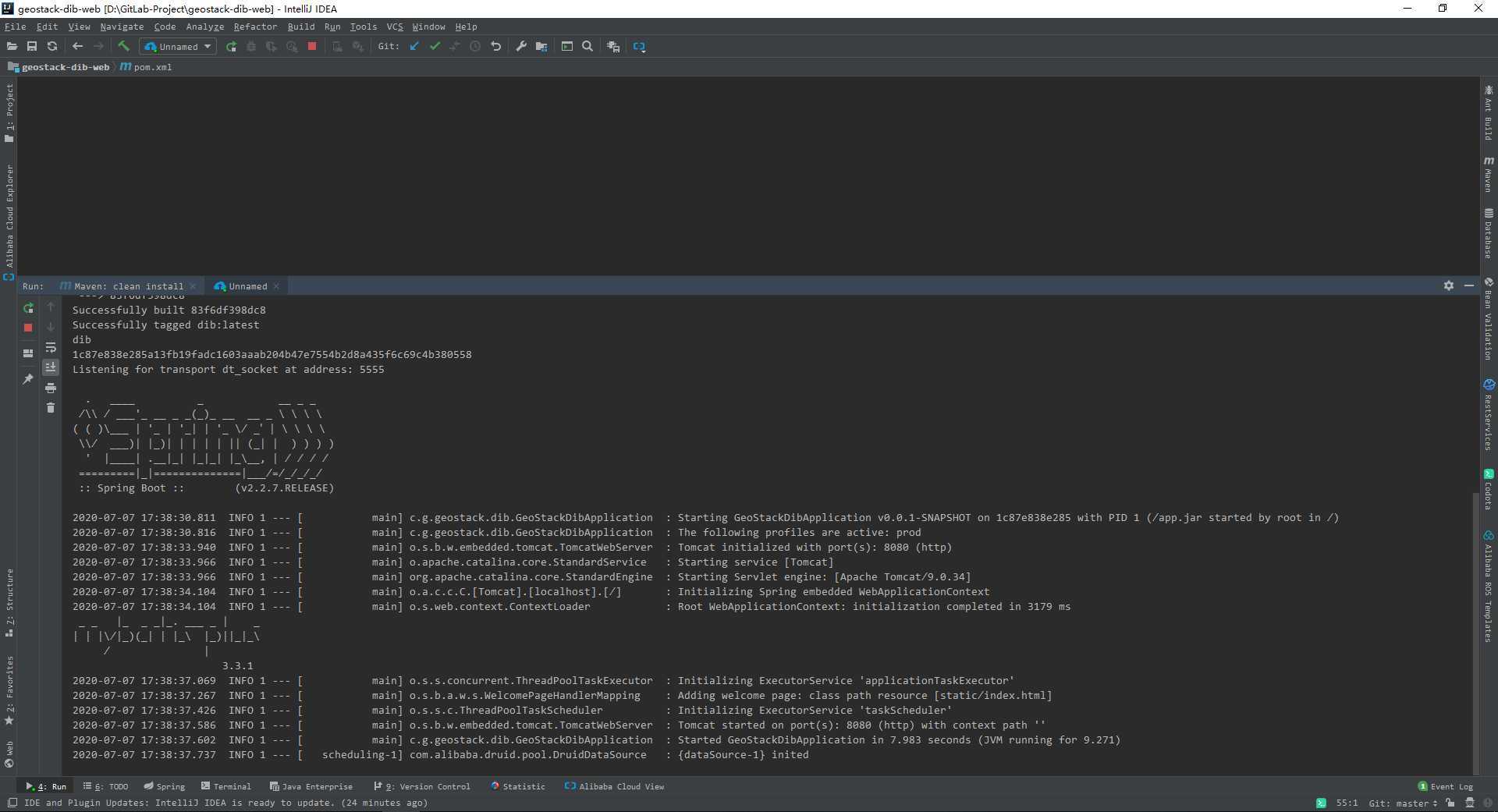Image resolution: width=1498 pixels, height=812 pixels.
Task: Toggle read-only lock icon in status bar
Action: tap(1450, 803)
